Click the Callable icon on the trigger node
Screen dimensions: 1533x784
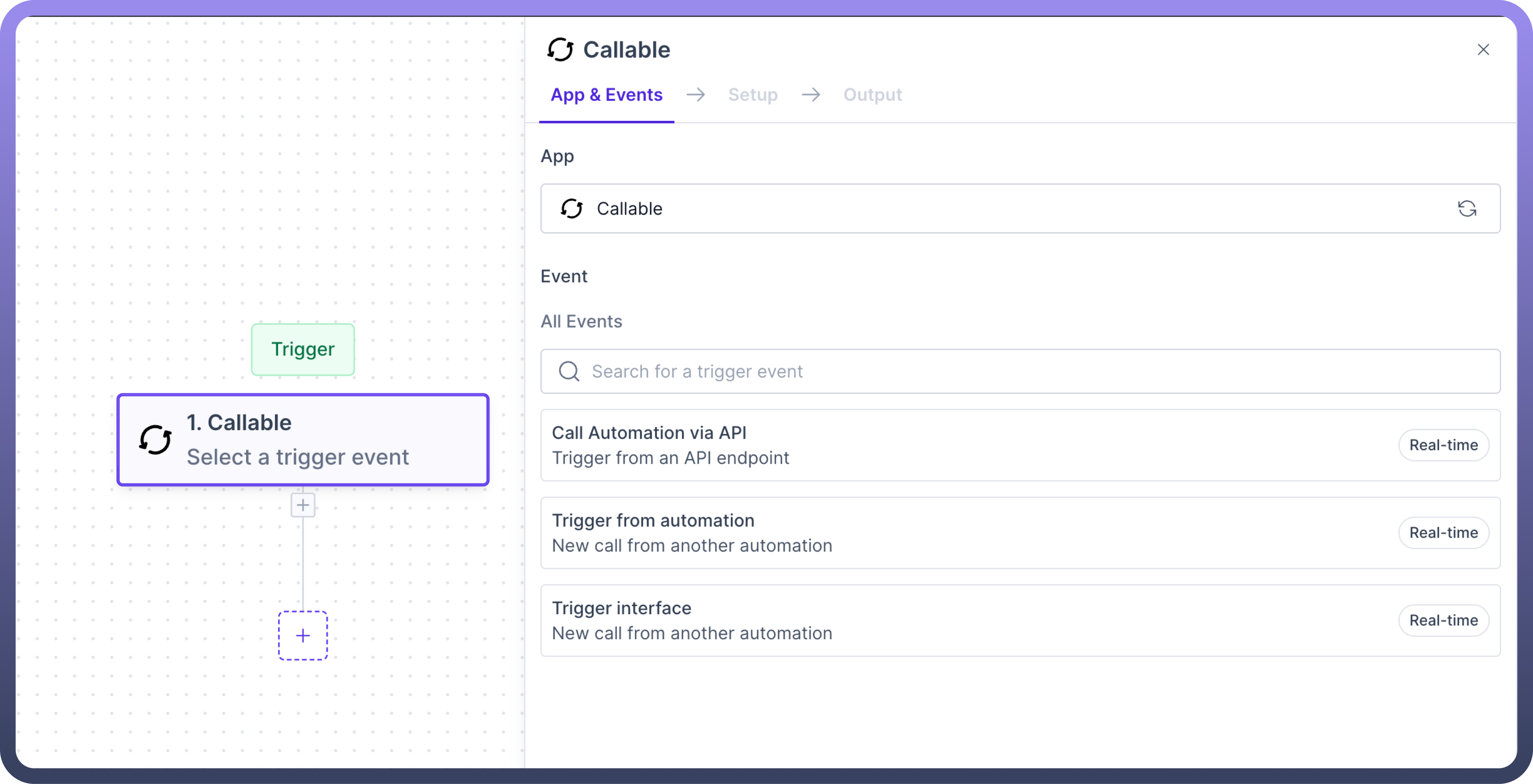tap(155, 440)
